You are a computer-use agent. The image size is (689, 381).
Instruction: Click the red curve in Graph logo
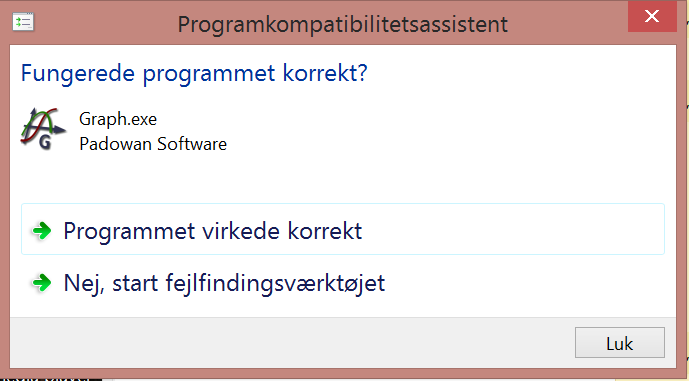click(39, 127)
